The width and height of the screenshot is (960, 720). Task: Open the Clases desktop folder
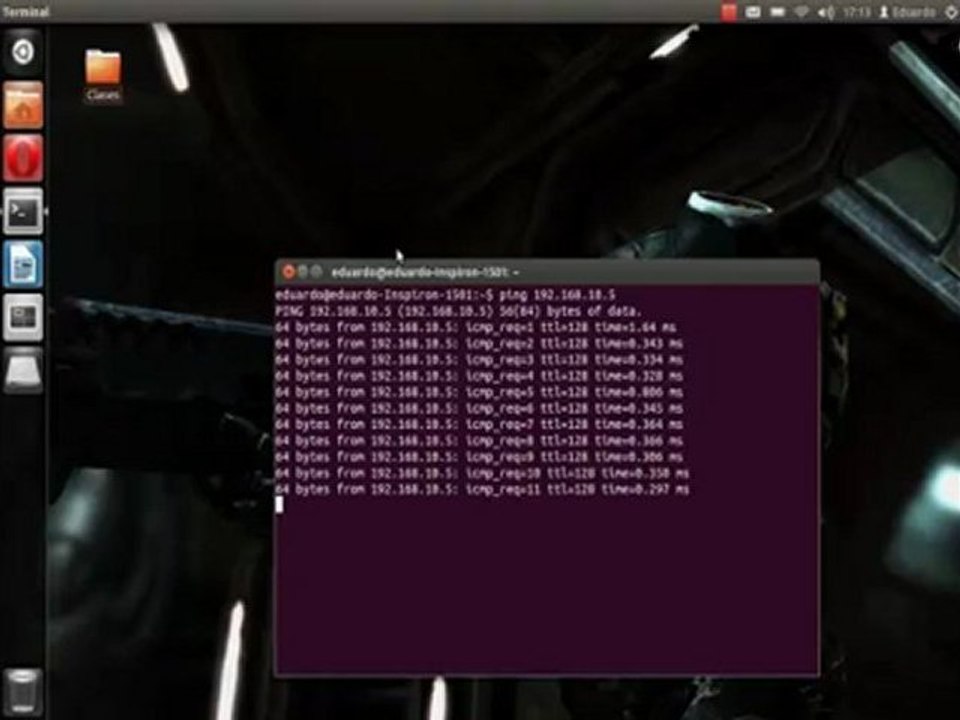[x=103, y=75]
